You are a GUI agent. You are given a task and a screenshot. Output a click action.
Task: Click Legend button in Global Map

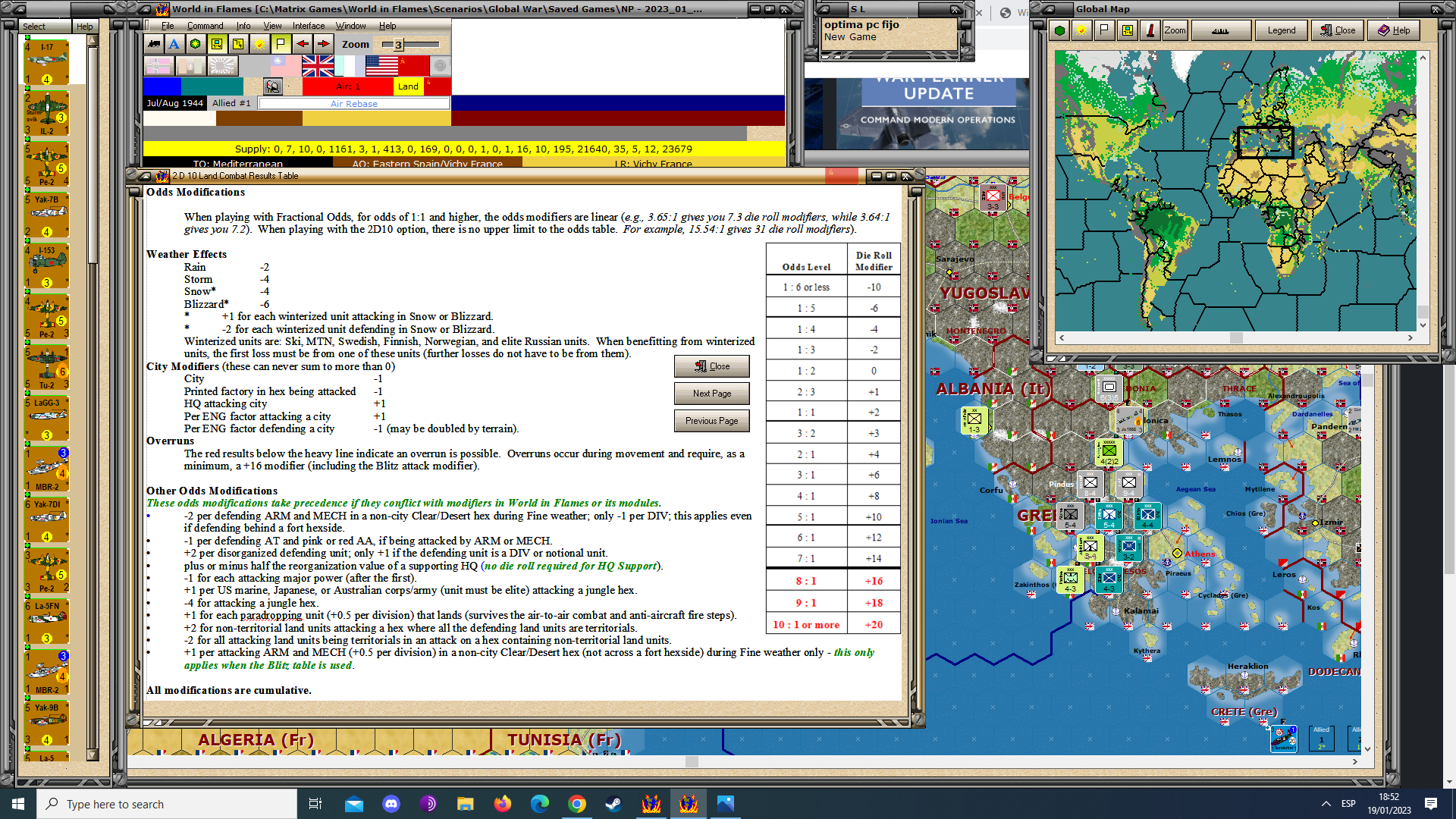pos(1281,30)
